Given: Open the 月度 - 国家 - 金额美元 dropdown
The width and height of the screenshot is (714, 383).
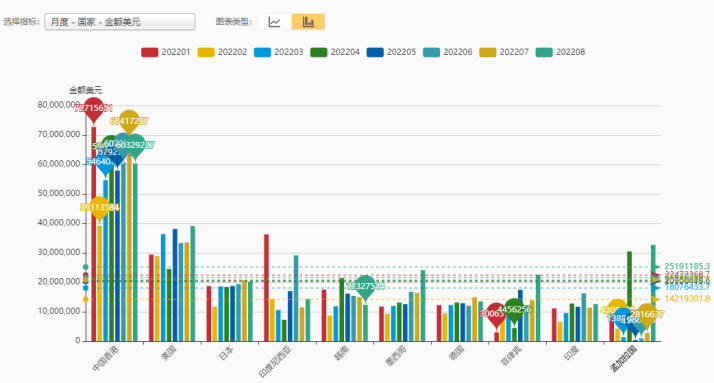Looking at the screenshot, I should [x=120, y=22].
